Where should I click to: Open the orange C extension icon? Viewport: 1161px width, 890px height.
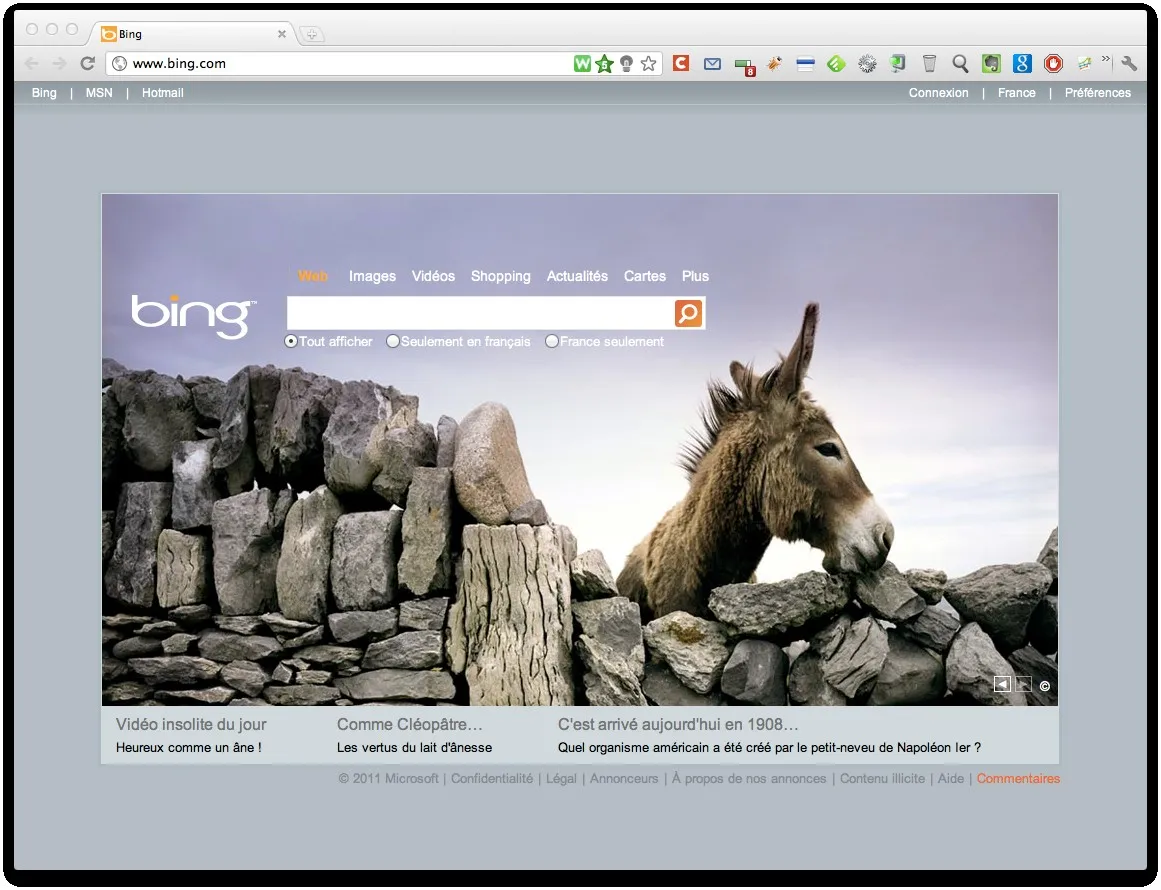[x=681, y=64]
